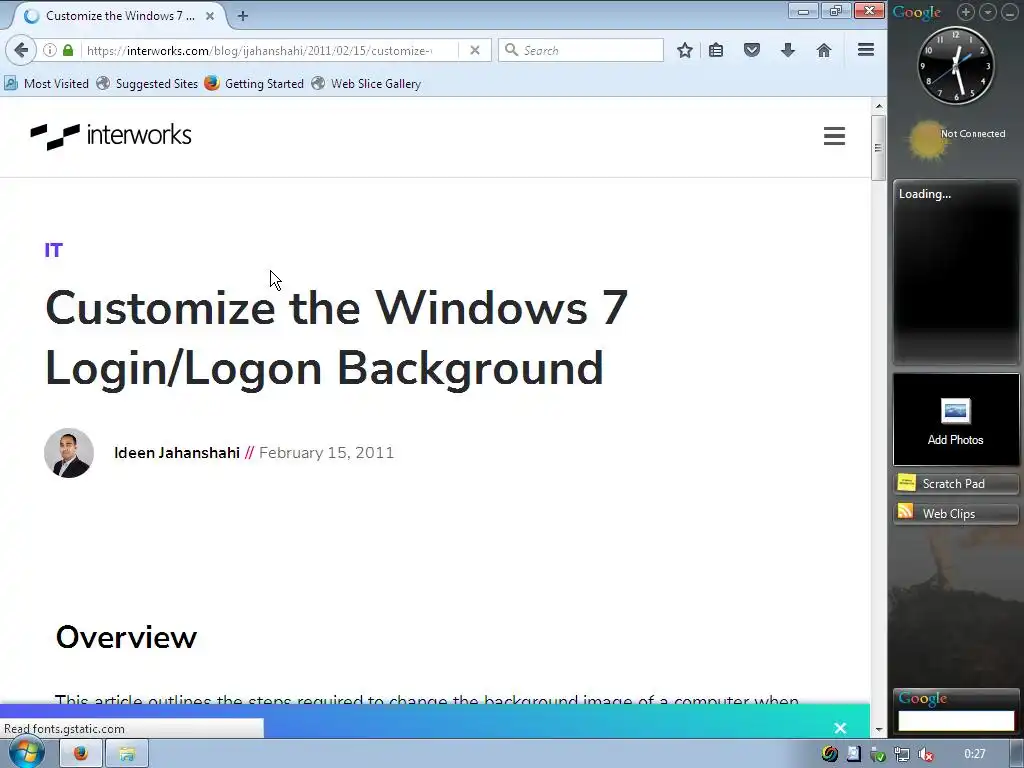Open the interworks site navigation menu
The height and width of the screenshot is (768, 1024).
[x=834, y=136]
